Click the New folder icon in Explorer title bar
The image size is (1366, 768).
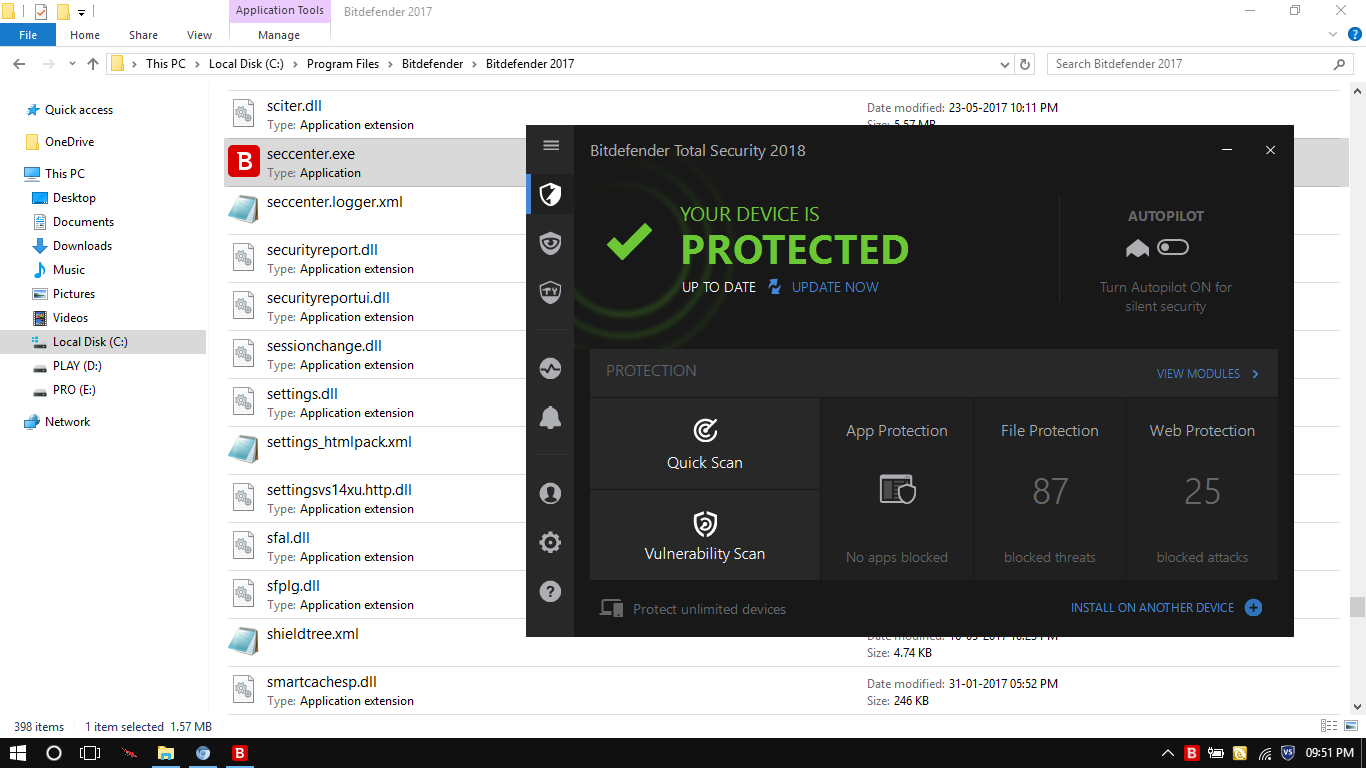tap(63, 12)
